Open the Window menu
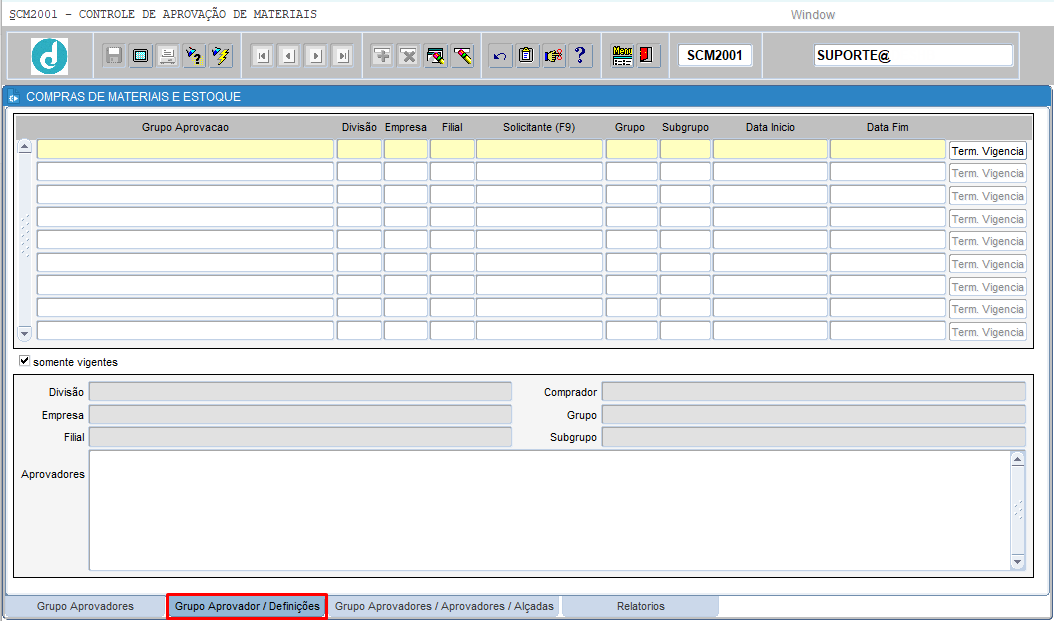Screen dimensions: 1054x621 click(x=813, y=15)
